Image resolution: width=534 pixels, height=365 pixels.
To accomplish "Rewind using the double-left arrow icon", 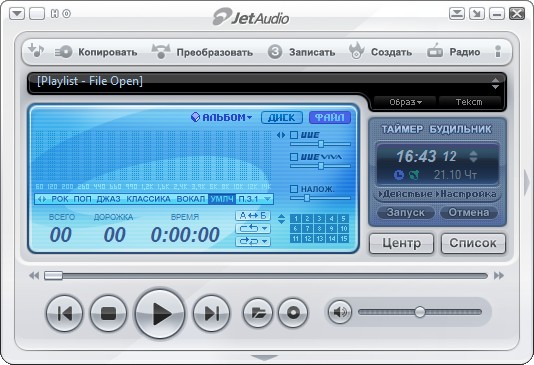I will 34,275.
